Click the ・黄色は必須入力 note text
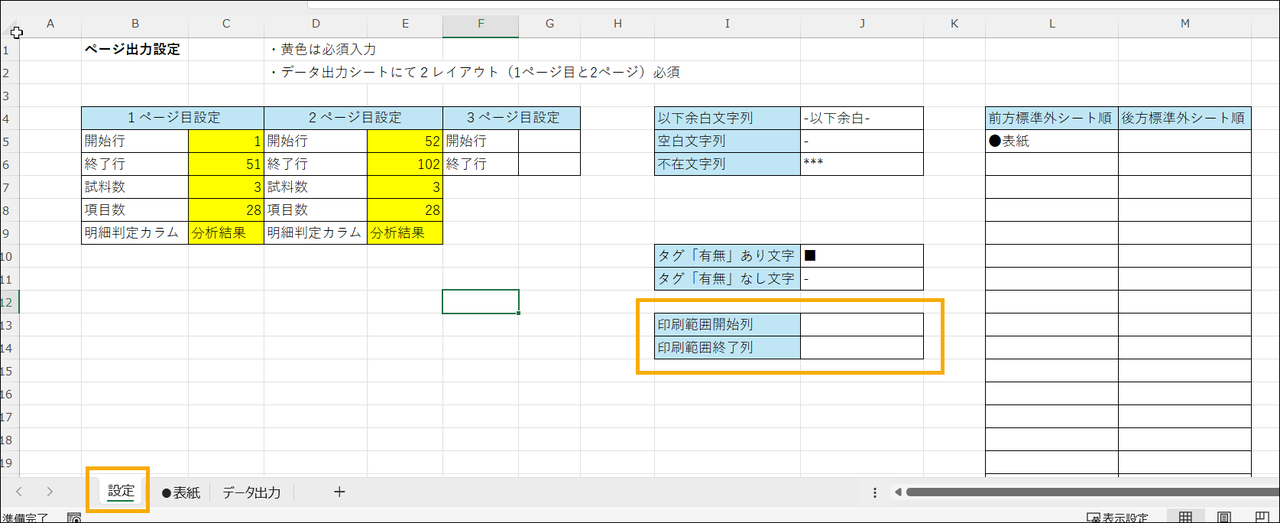 tap(321, 49)
